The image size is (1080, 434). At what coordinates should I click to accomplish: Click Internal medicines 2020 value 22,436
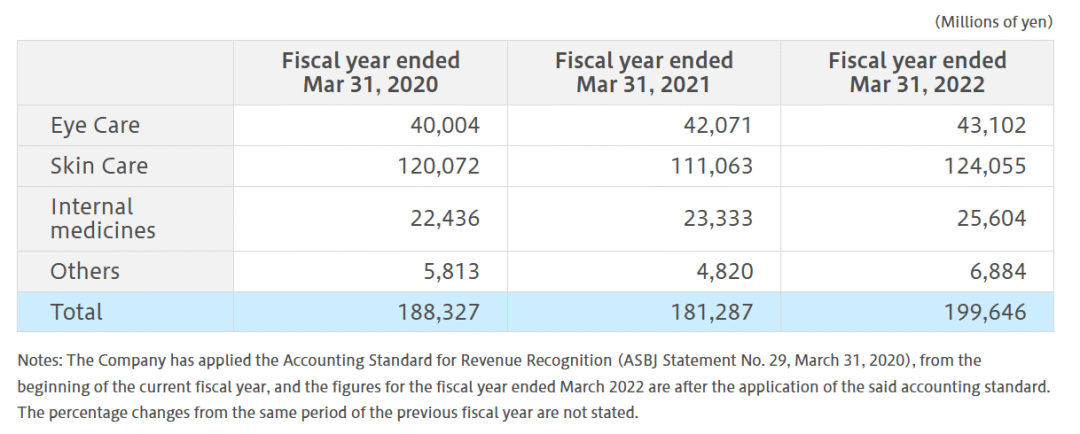point(445,218)
